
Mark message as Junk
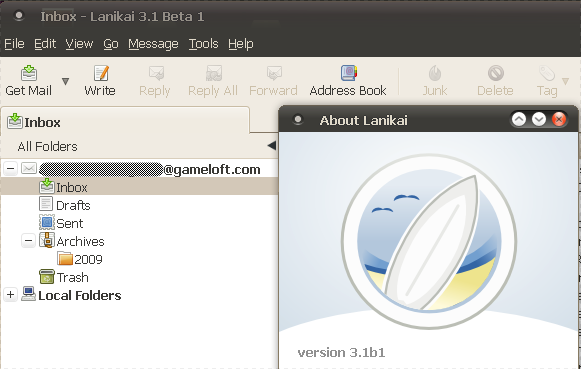click(435, 81)
